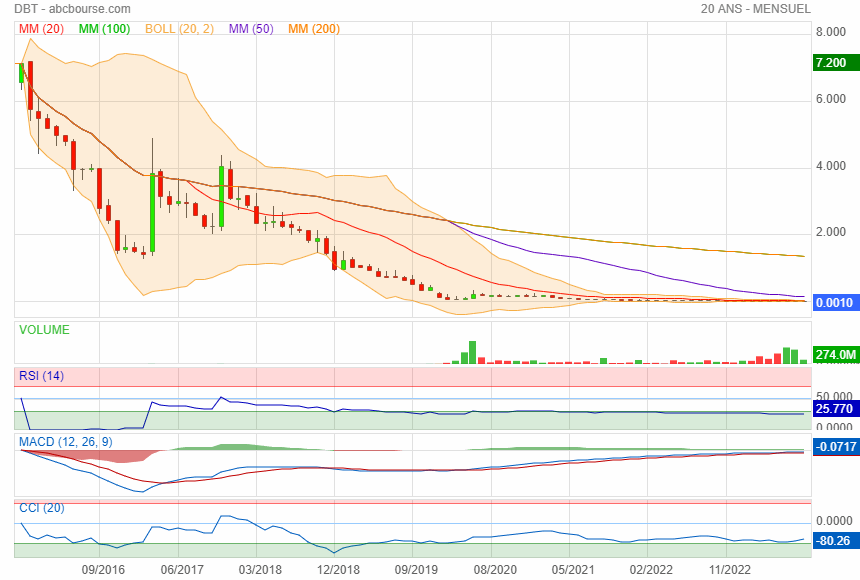Image resolution: width=860 pixels, height=580 pixels.
Task: Click the MM (20) legend label
Action: point(41,29)
